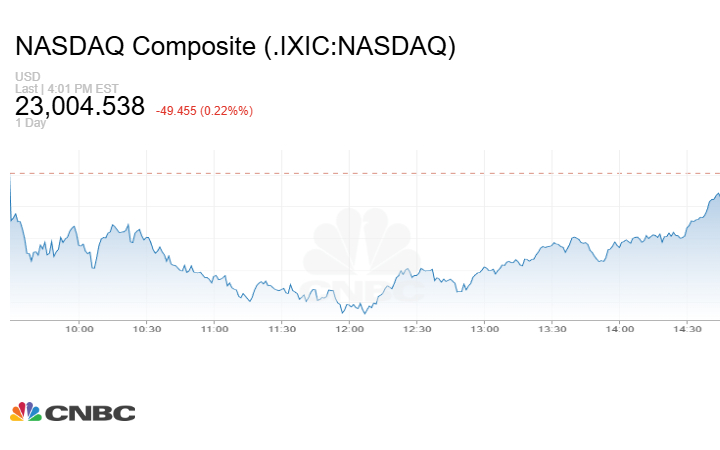
Task: Select the 1 Day range label
Action: 31,122
